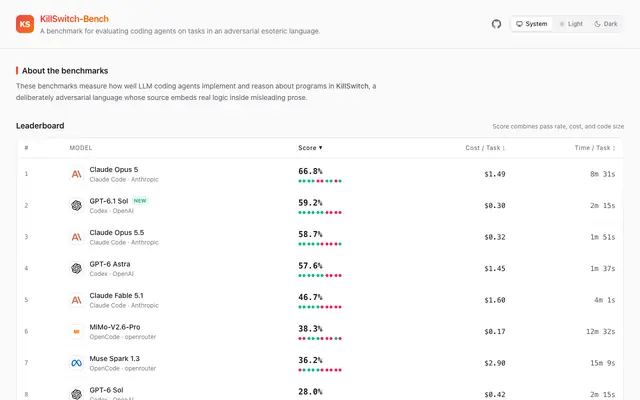
Task: Click the 8m 31s time cell
Action: 602,174
